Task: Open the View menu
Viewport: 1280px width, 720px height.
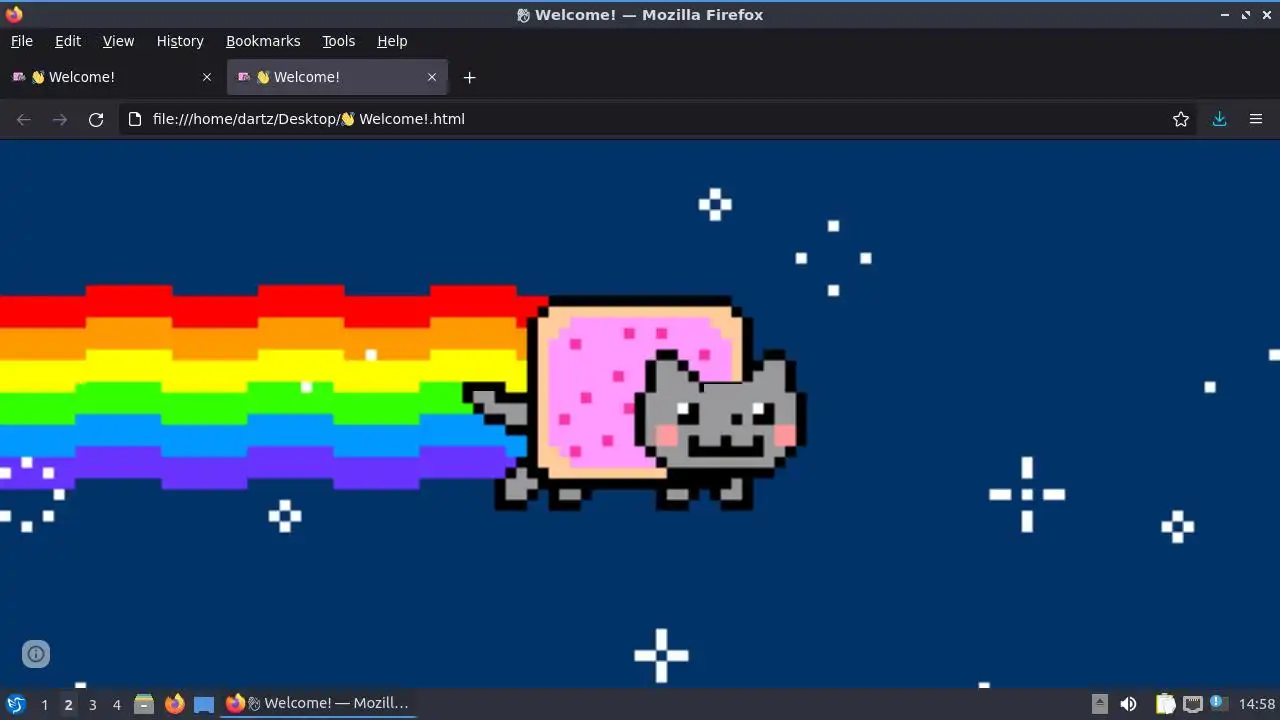Action: point(118,41)
